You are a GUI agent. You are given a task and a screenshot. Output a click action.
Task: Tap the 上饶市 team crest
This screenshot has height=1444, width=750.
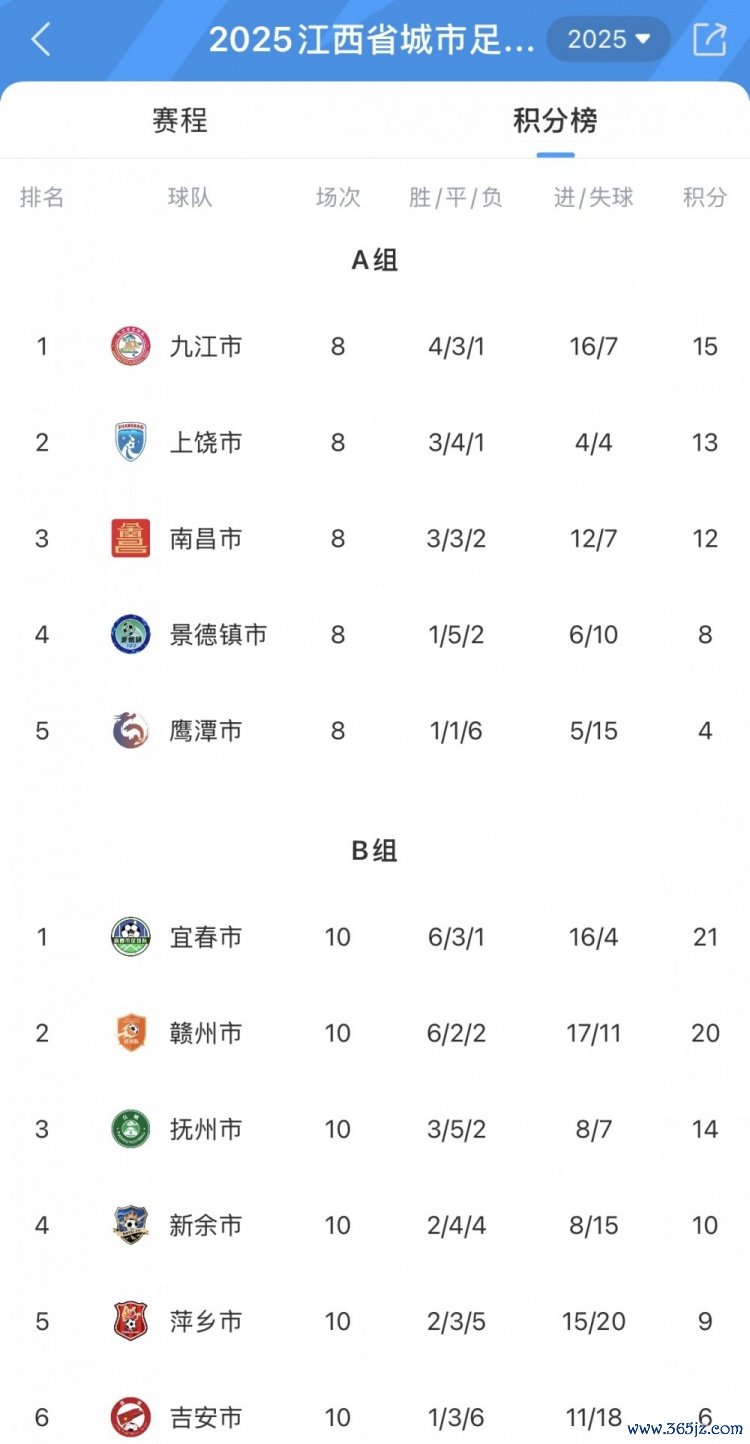pyautogui.click(x=130, y=442)
